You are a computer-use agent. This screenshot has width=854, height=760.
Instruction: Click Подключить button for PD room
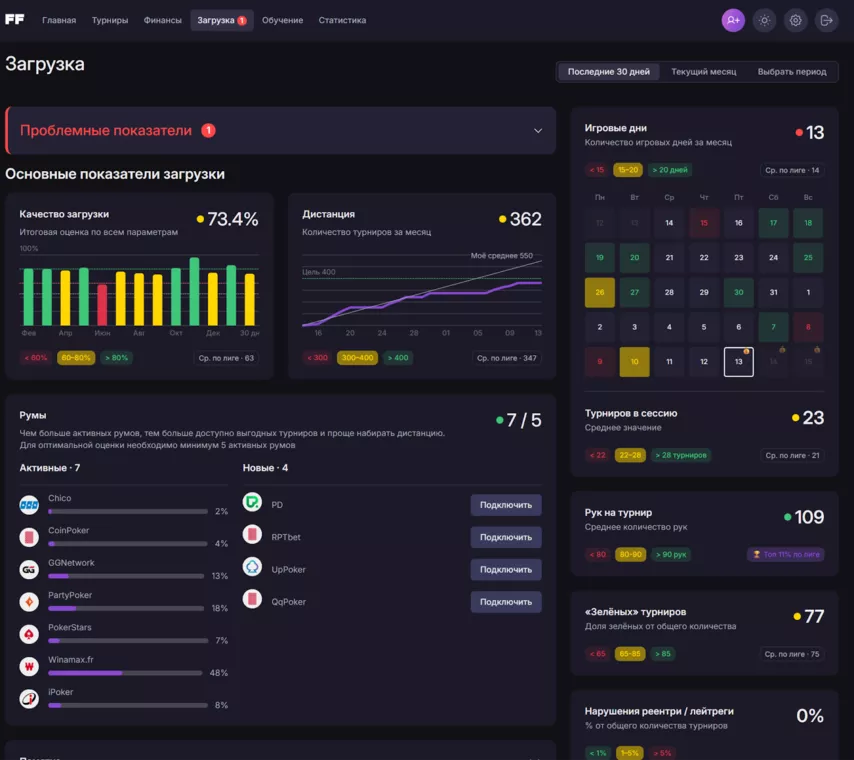tap(506, 505)
